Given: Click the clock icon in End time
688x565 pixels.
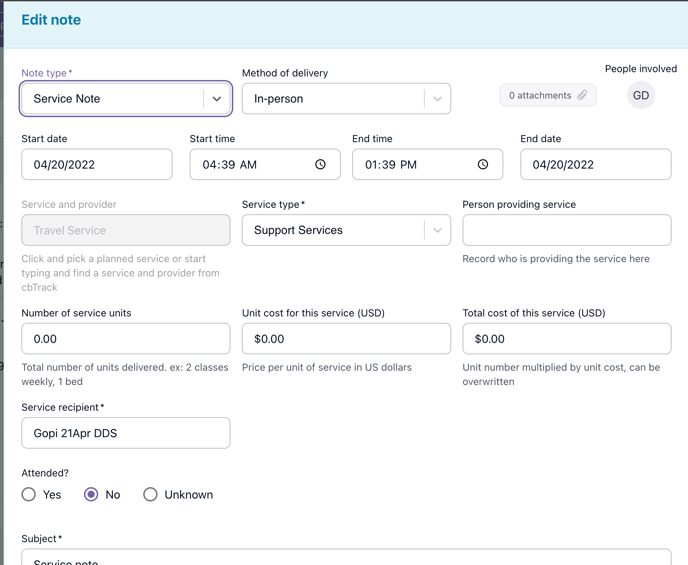Looking at the screenshot, I should pos(483,164).
